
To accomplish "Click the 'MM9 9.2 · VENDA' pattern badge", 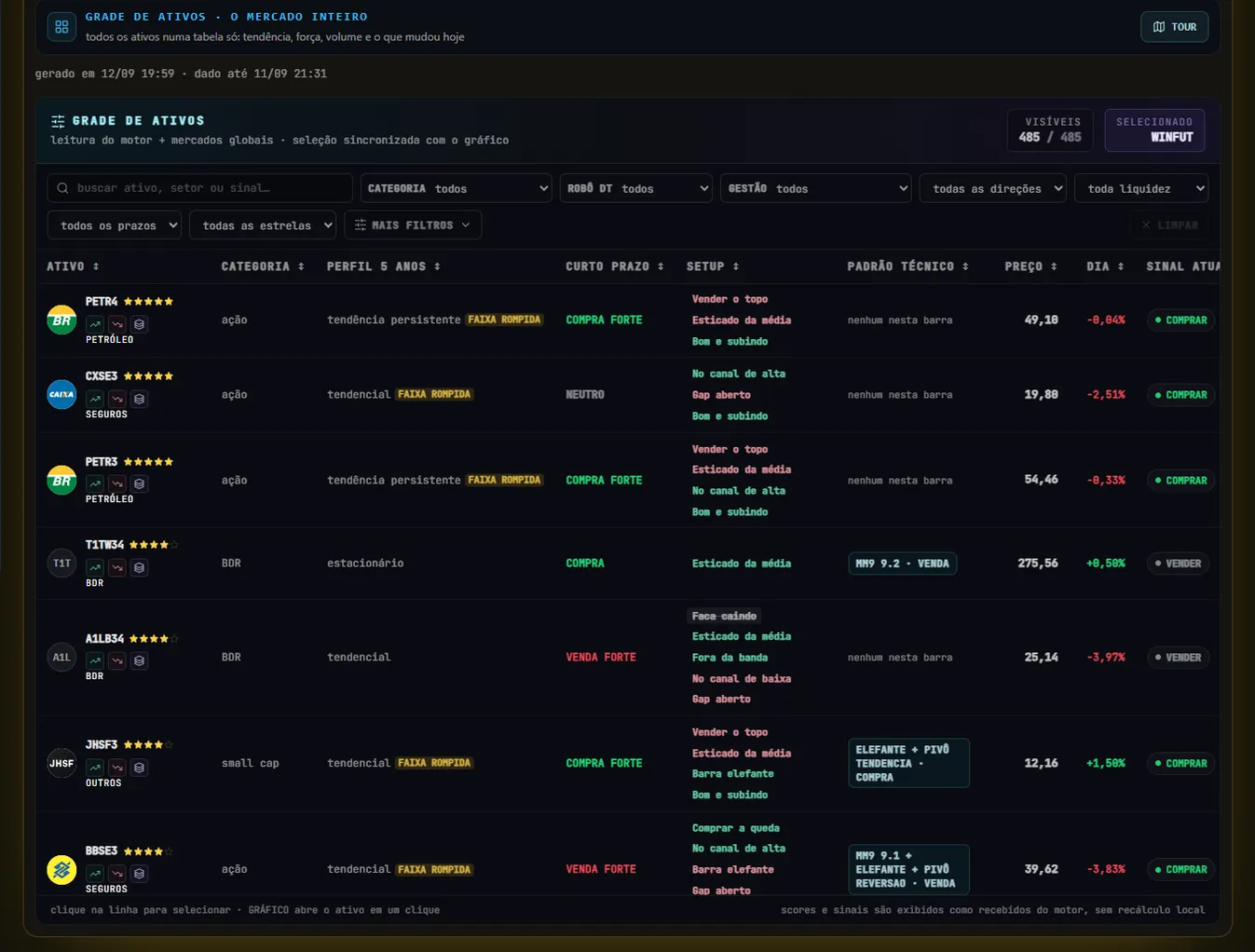I will point(902,564).
